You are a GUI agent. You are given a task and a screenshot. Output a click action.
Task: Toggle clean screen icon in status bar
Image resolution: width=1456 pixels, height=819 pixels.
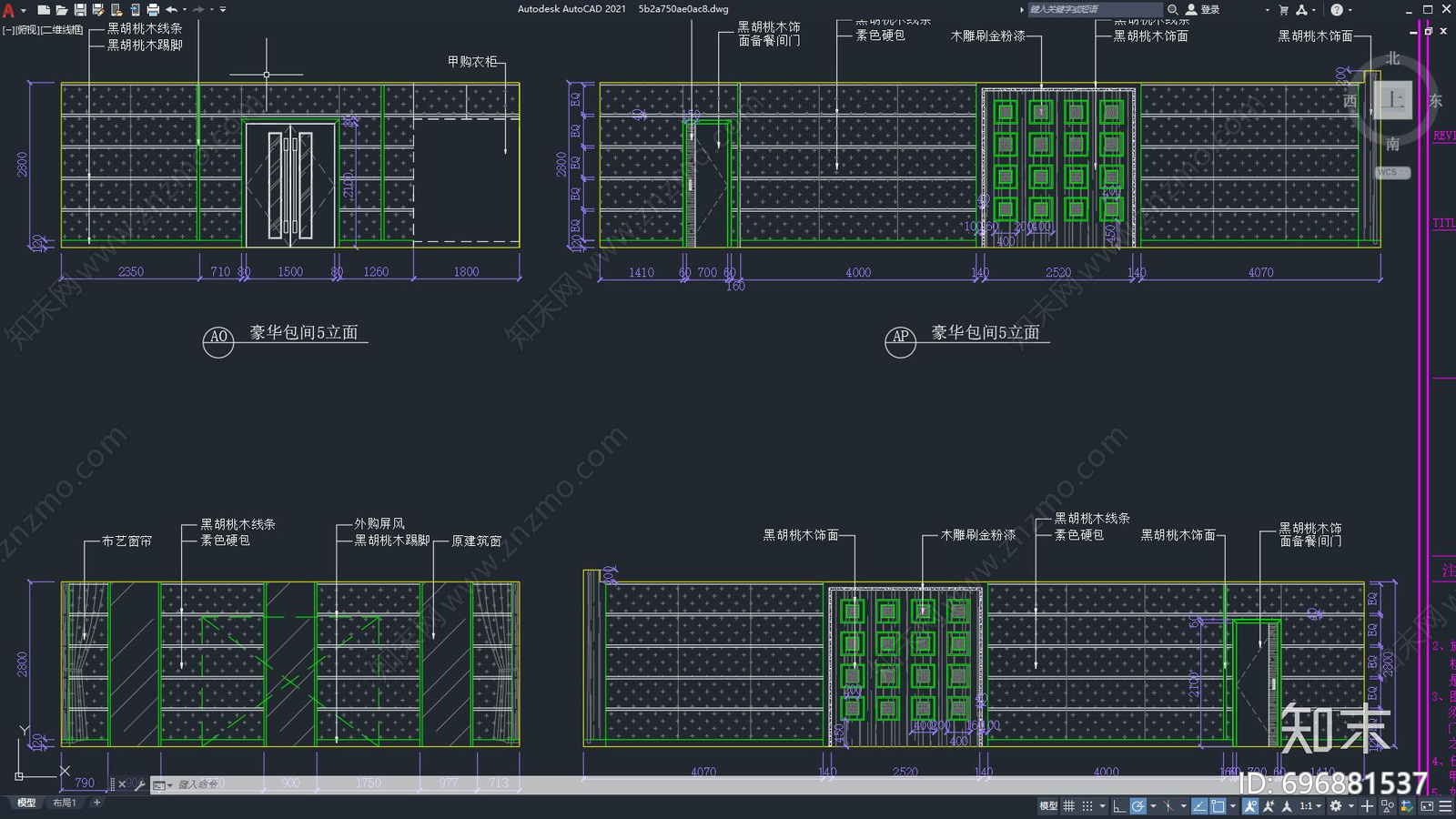(x=1427, y=806)
